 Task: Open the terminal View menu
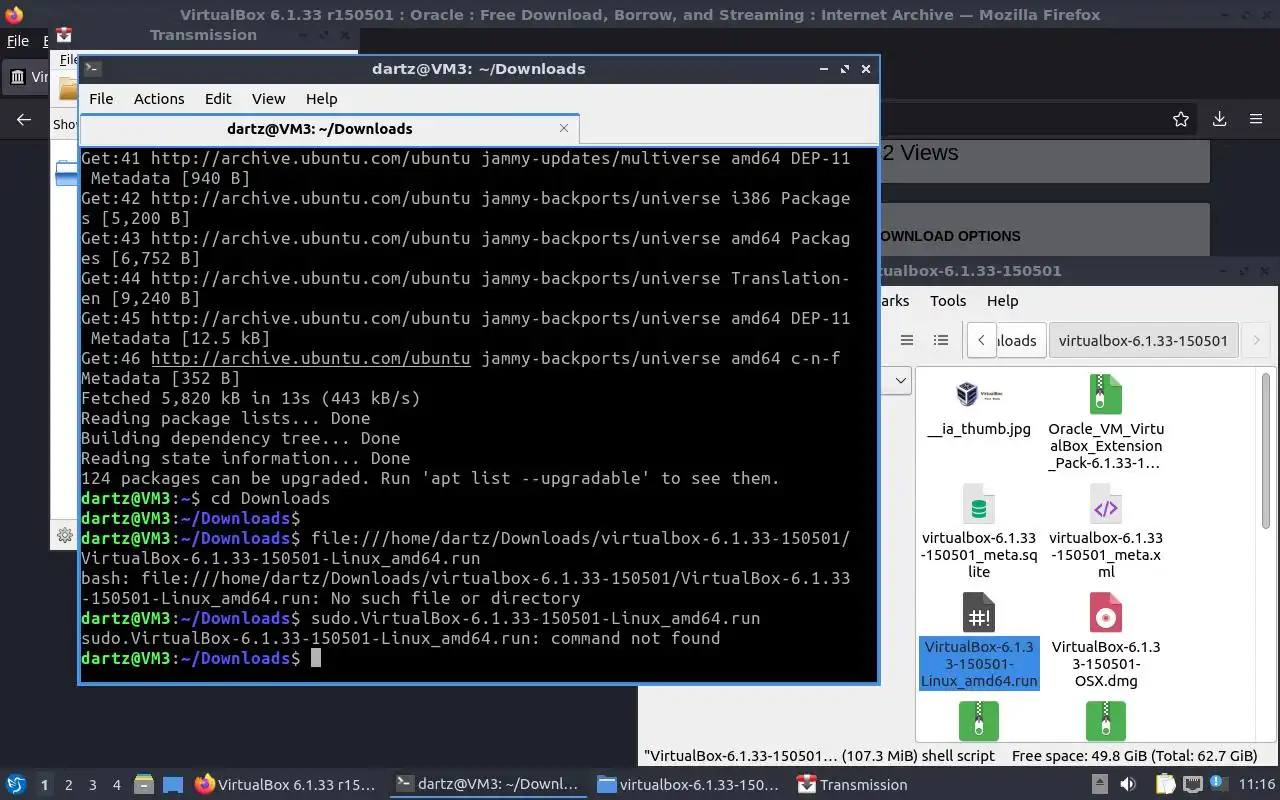coord(268,99)
